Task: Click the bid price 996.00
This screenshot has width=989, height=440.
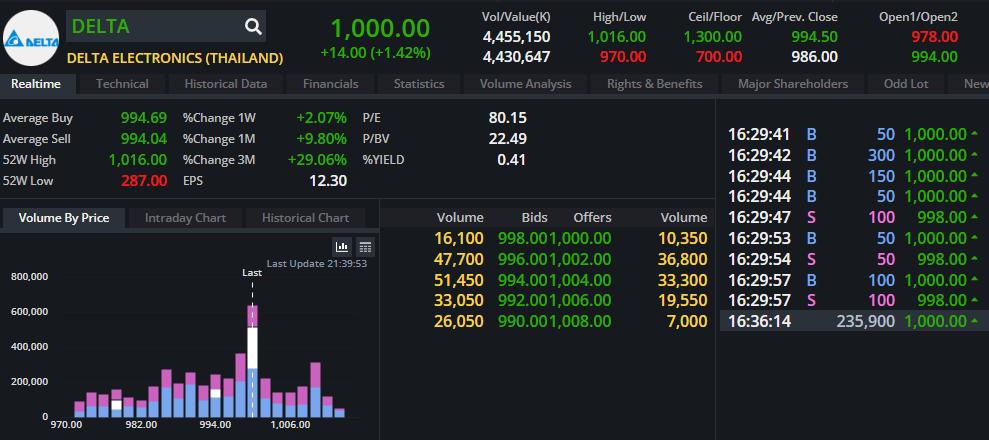Action: click(523, 259)
